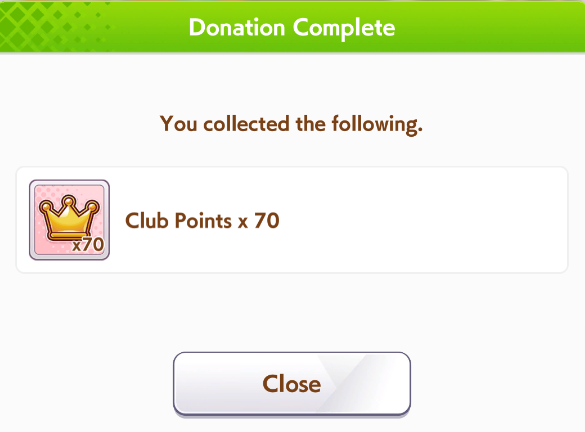The width and height of the screenshot is (585, 432).
Task: Click the words 'Club Points' in the reward name
Action: [178, 220]
